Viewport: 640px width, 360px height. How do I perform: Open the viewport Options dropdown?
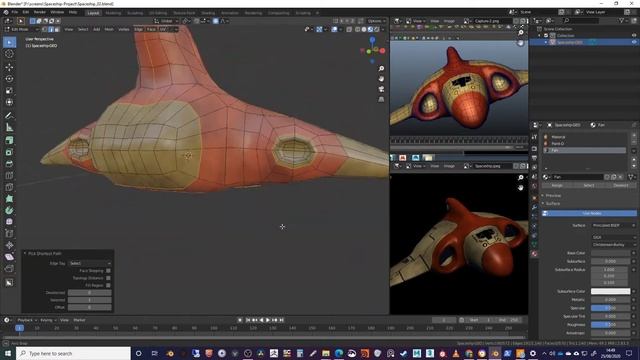[376, 21]
